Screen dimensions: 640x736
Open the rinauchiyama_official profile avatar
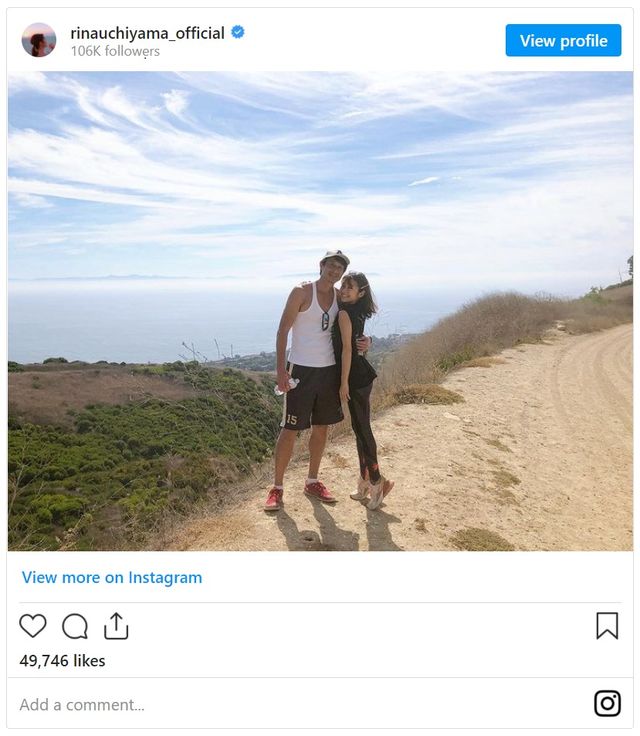click(x=39, y=40)
